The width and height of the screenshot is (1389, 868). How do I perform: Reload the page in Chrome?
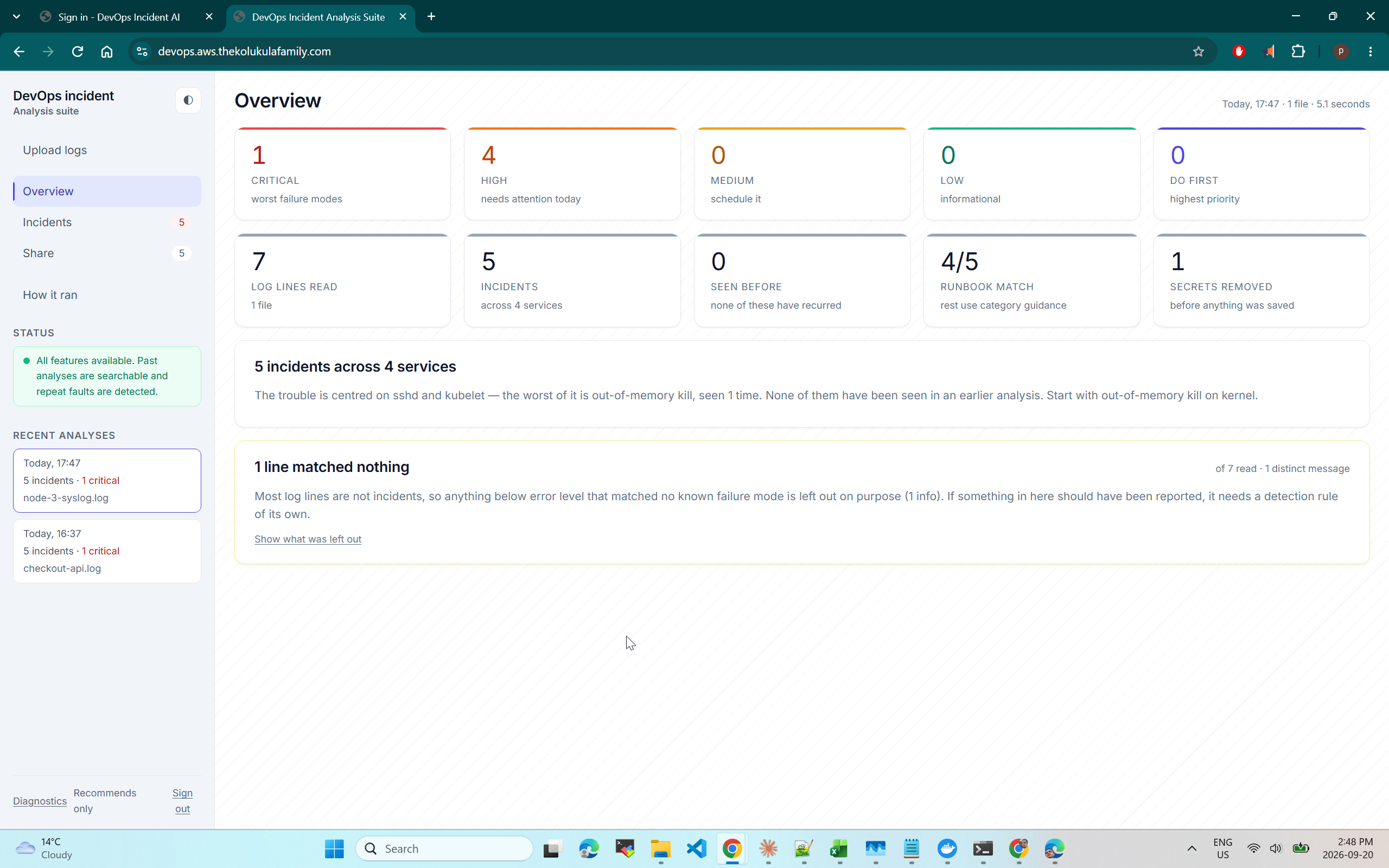[x=78, y=52]
